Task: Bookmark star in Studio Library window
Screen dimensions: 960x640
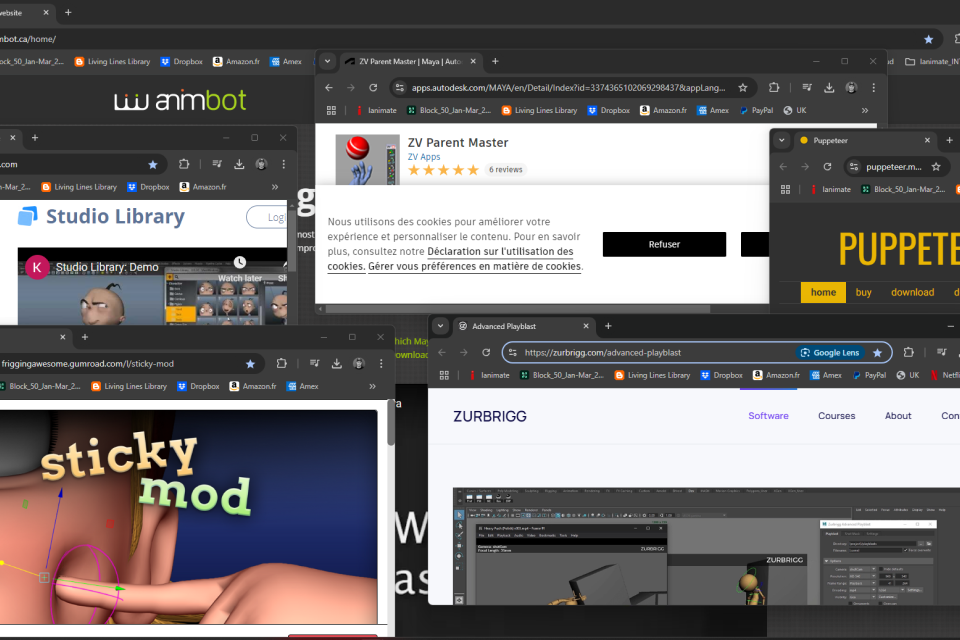Action: coord(153,164)
